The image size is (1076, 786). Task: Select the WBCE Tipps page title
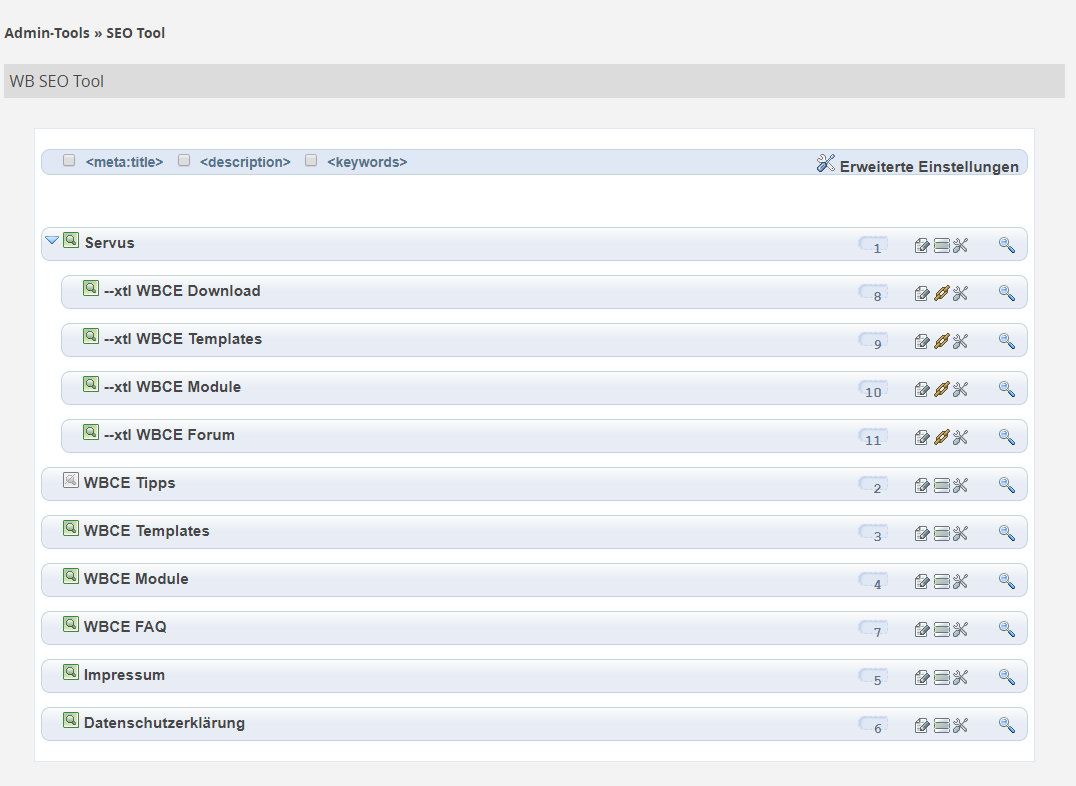130,483
